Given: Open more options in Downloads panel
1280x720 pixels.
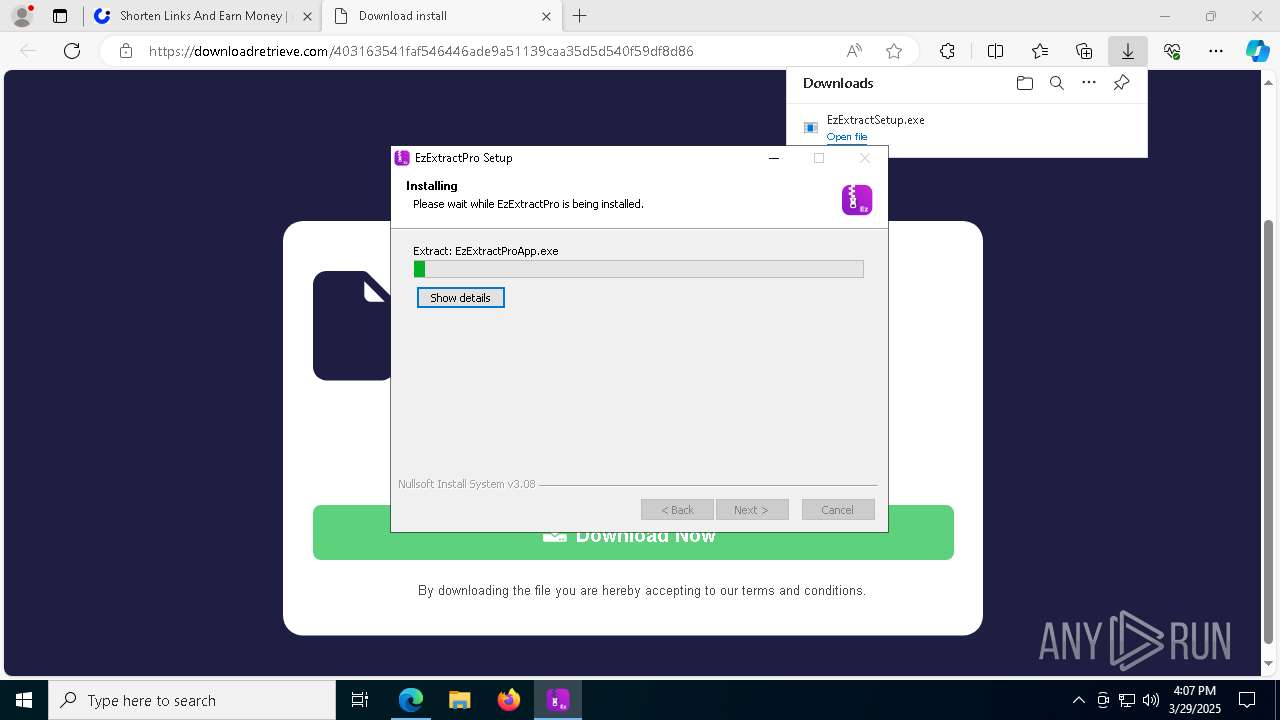Looking at the screenshot, I should point(1089,83).
